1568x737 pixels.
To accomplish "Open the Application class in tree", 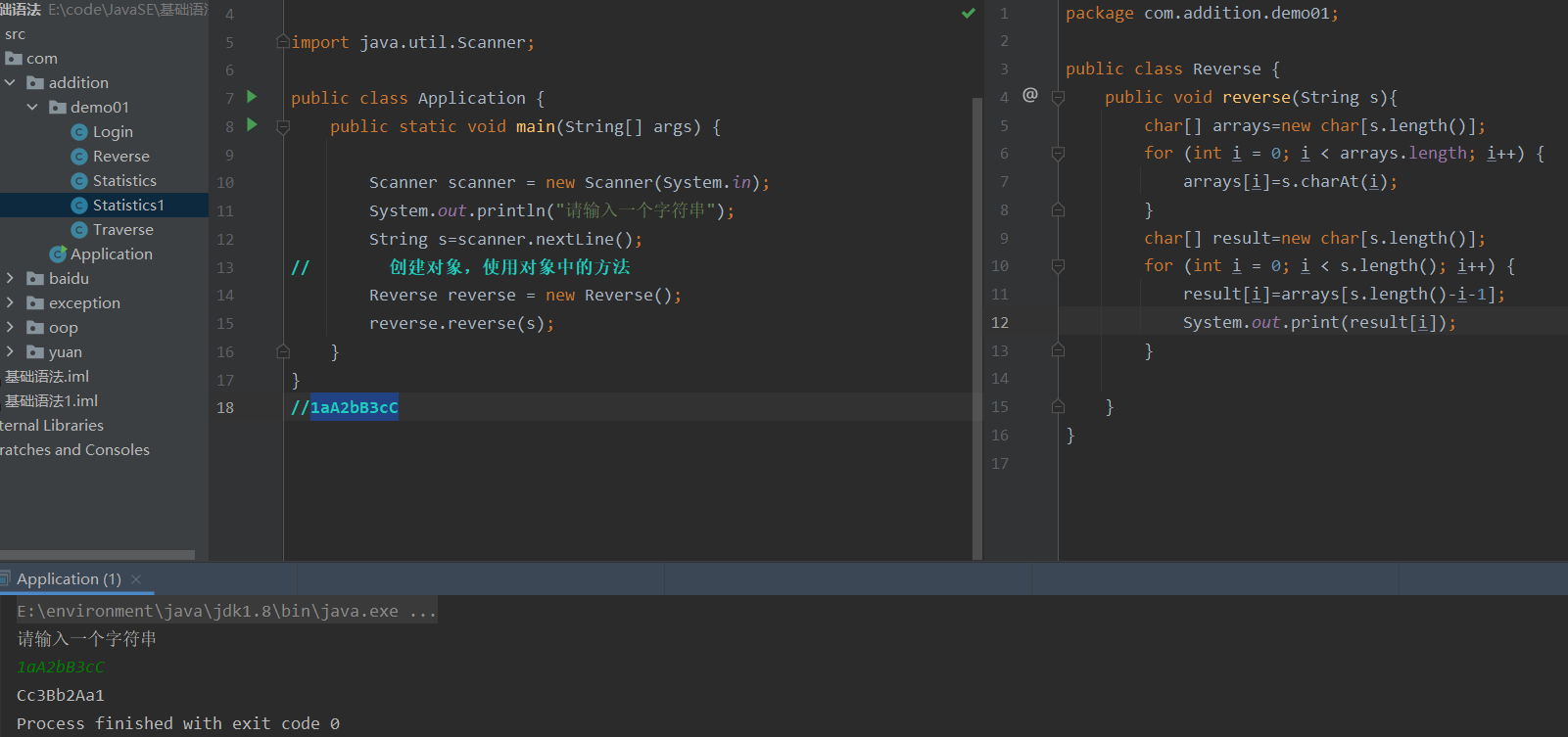I will 111,254.
